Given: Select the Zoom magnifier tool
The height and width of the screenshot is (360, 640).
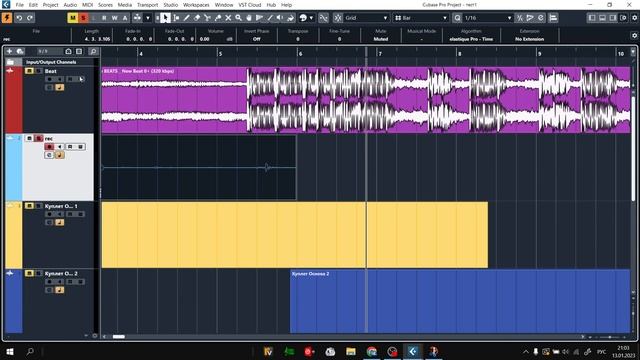Looking at the screenshot, I should pos(238,18).
